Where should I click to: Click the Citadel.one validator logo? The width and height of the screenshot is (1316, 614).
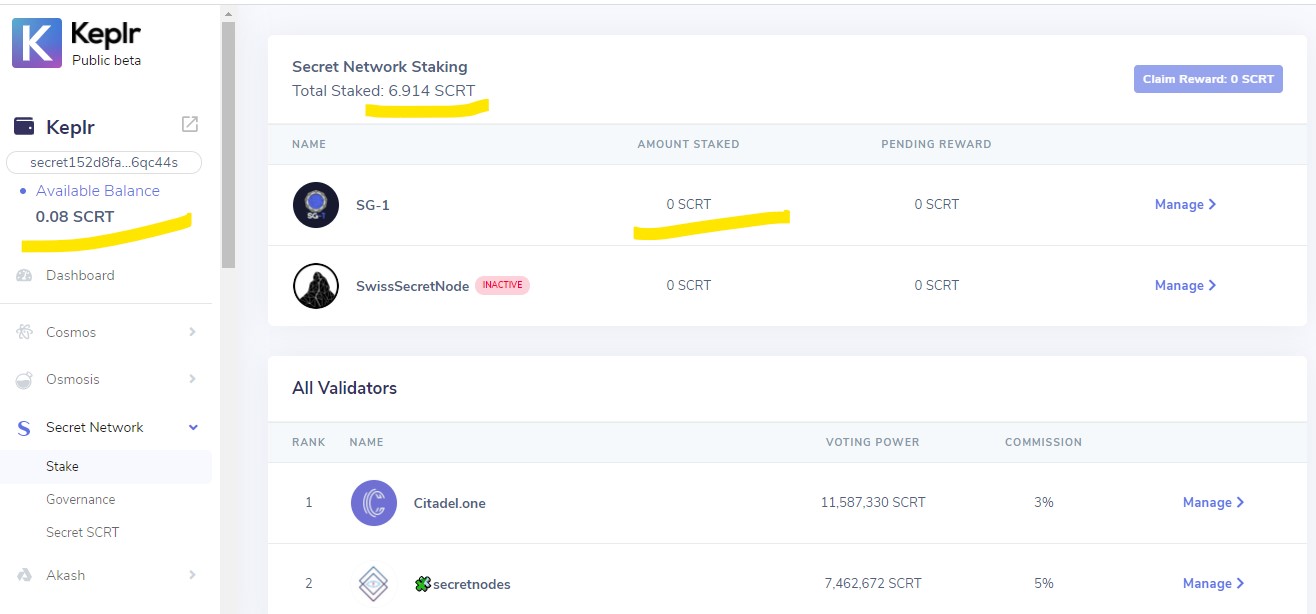[374, 503]
